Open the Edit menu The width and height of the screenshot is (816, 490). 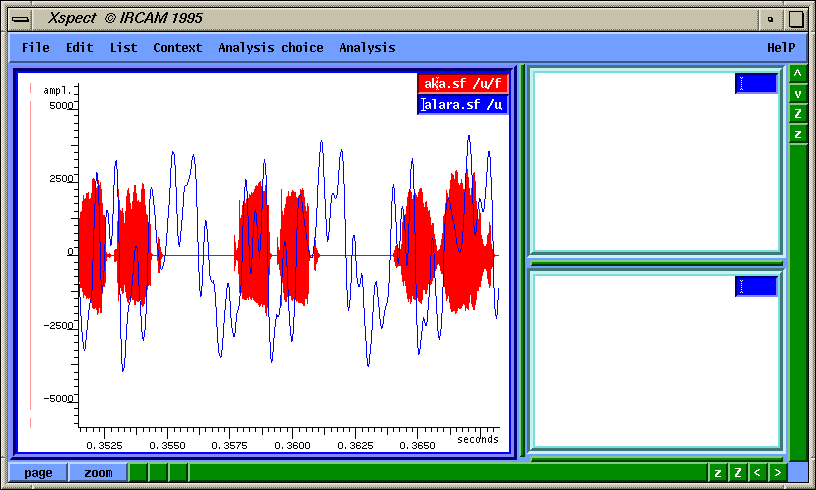(x=80, y=47)
